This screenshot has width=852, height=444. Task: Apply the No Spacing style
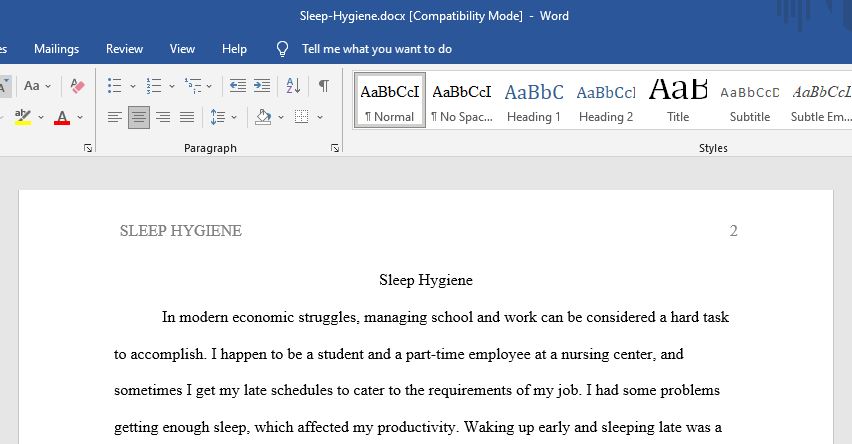click(x=462, y=101)
